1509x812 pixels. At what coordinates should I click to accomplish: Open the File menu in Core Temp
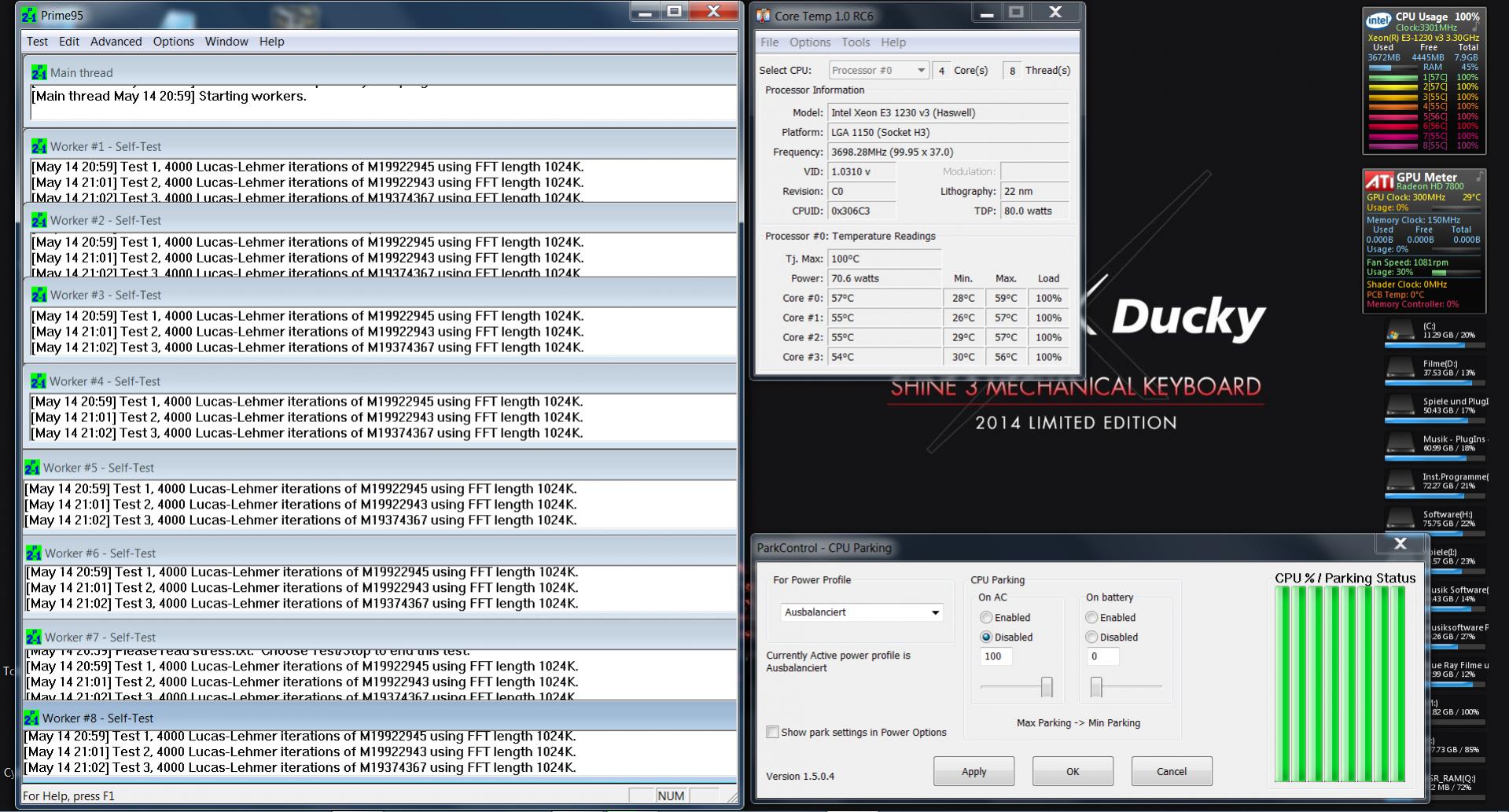coord(769,42)
